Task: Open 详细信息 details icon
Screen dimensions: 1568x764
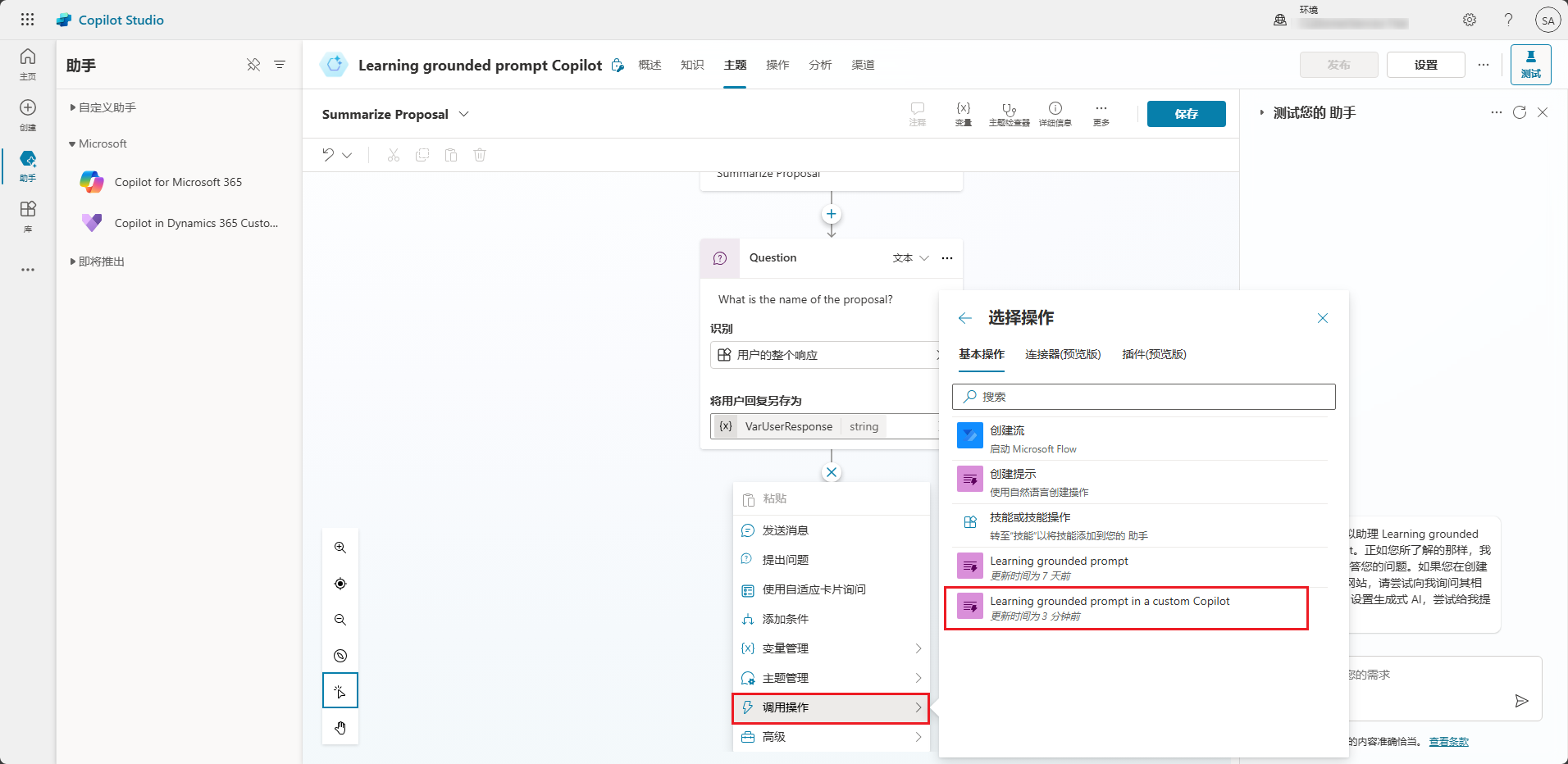Action: pyautogui.click(x=1055, y=114)
